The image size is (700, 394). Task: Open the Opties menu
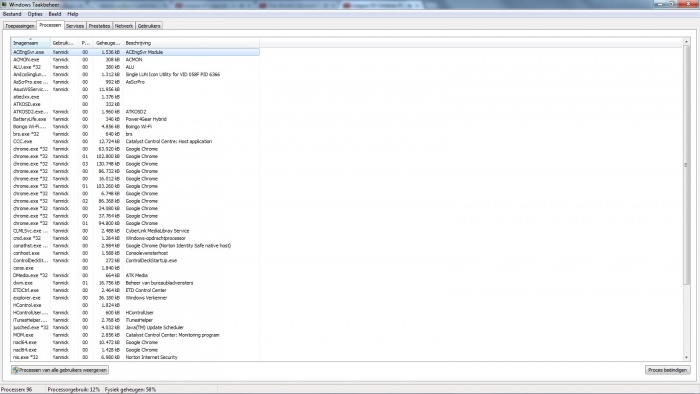[35, 14]
